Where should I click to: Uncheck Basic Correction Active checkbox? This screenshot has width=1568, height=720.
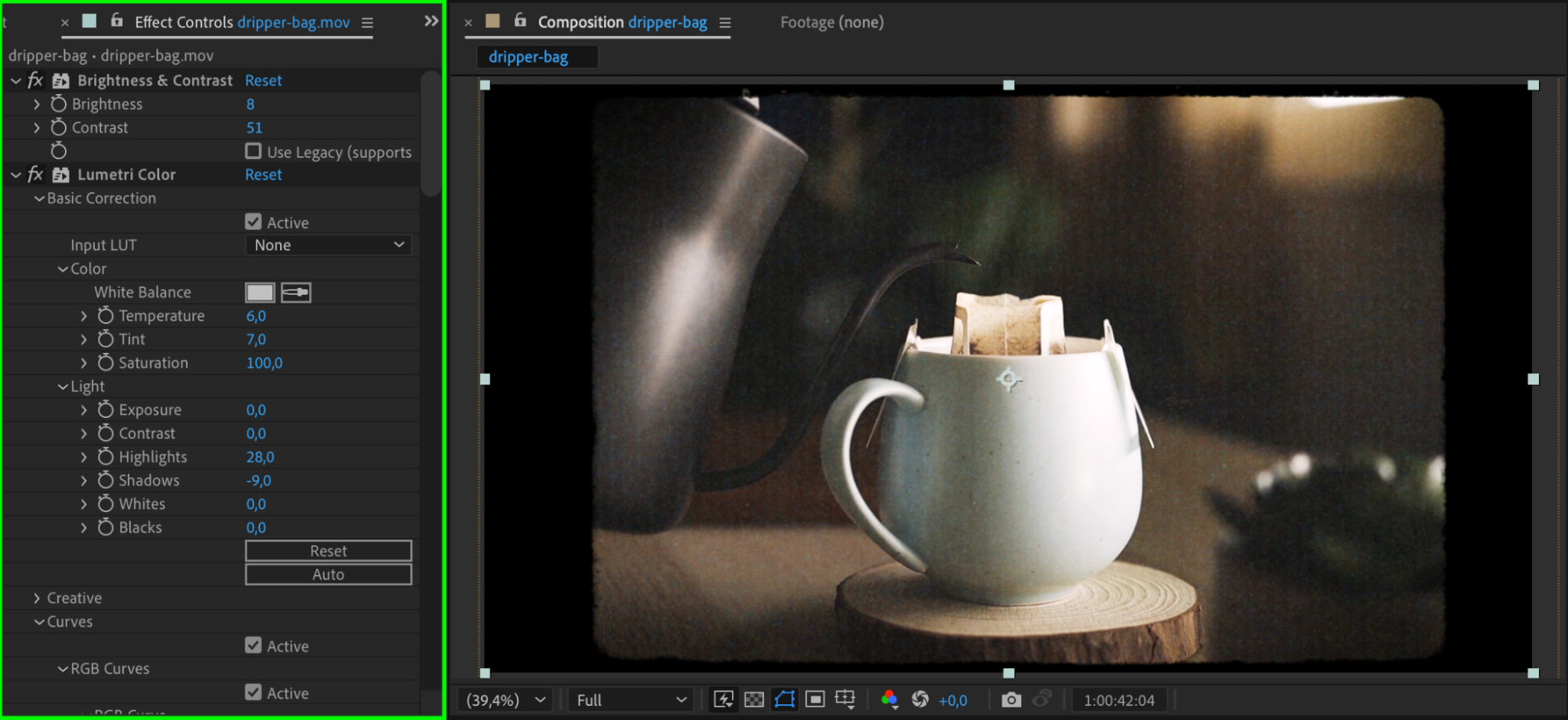point(253,223)
